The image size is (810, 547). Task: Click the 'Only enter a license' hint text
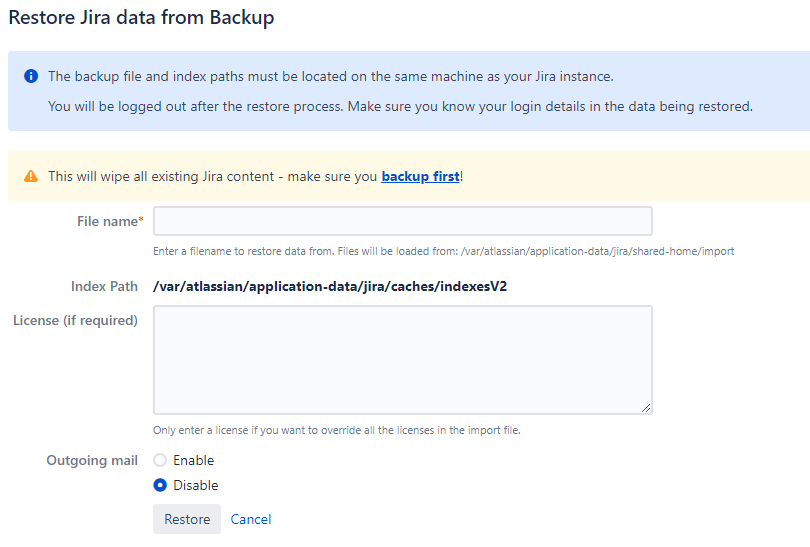337,430
